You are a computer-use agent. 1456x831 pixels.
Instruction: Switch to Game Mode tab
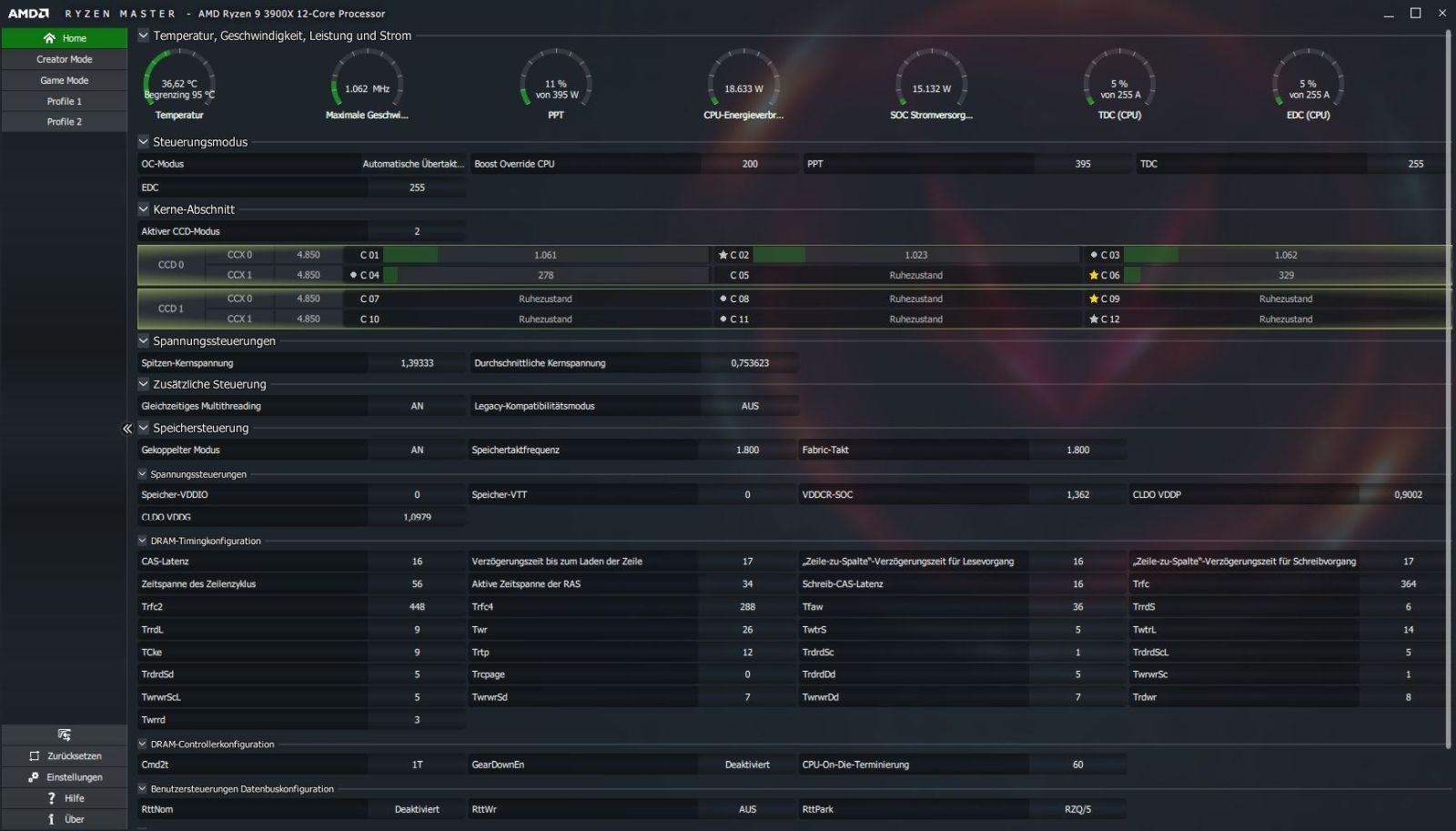tap(65, 80)
